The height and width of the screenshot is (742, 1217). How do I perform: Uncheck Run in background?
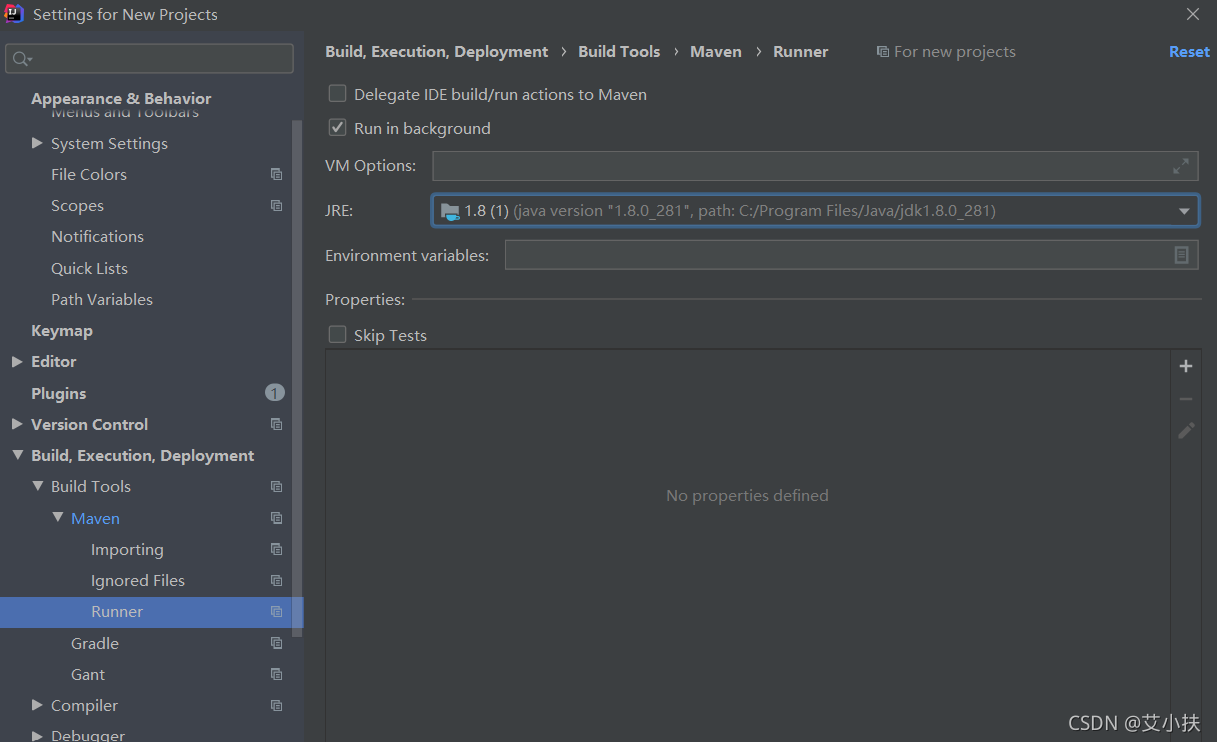click(338, 128)
